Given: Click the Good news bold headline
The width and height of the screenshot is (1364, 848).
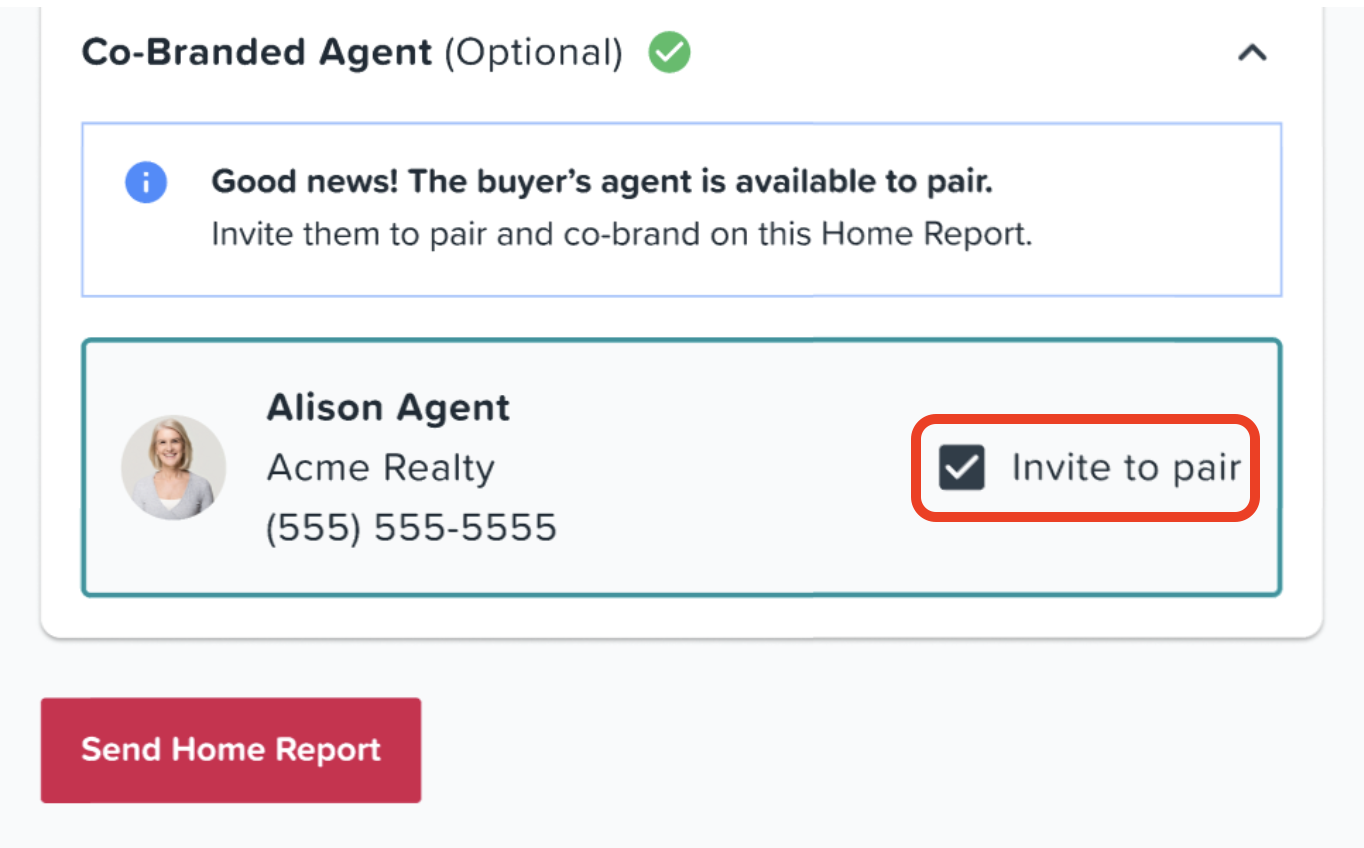Looking at the screenshot, I should point(602,182).
